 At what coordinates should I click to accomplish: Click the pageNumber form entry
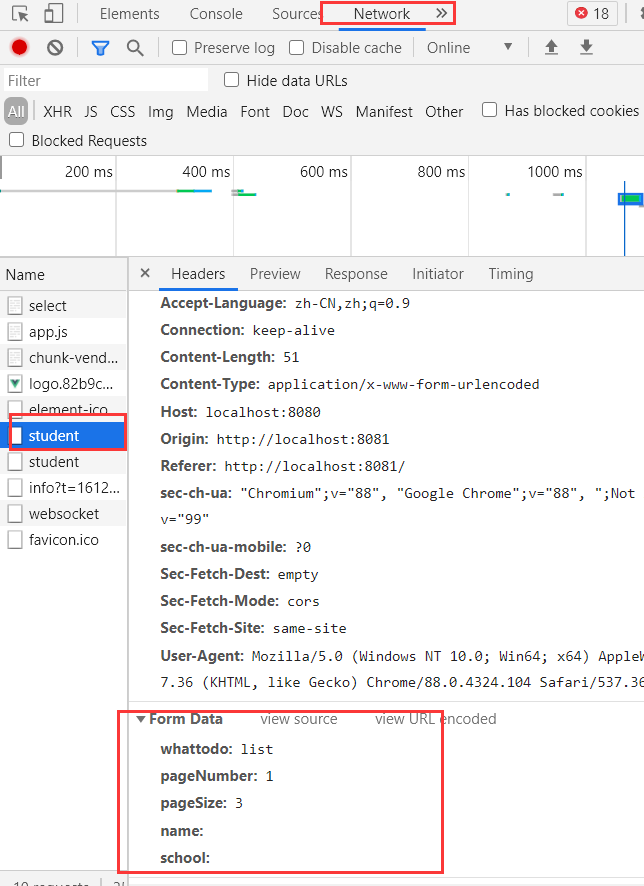[217, 776]
